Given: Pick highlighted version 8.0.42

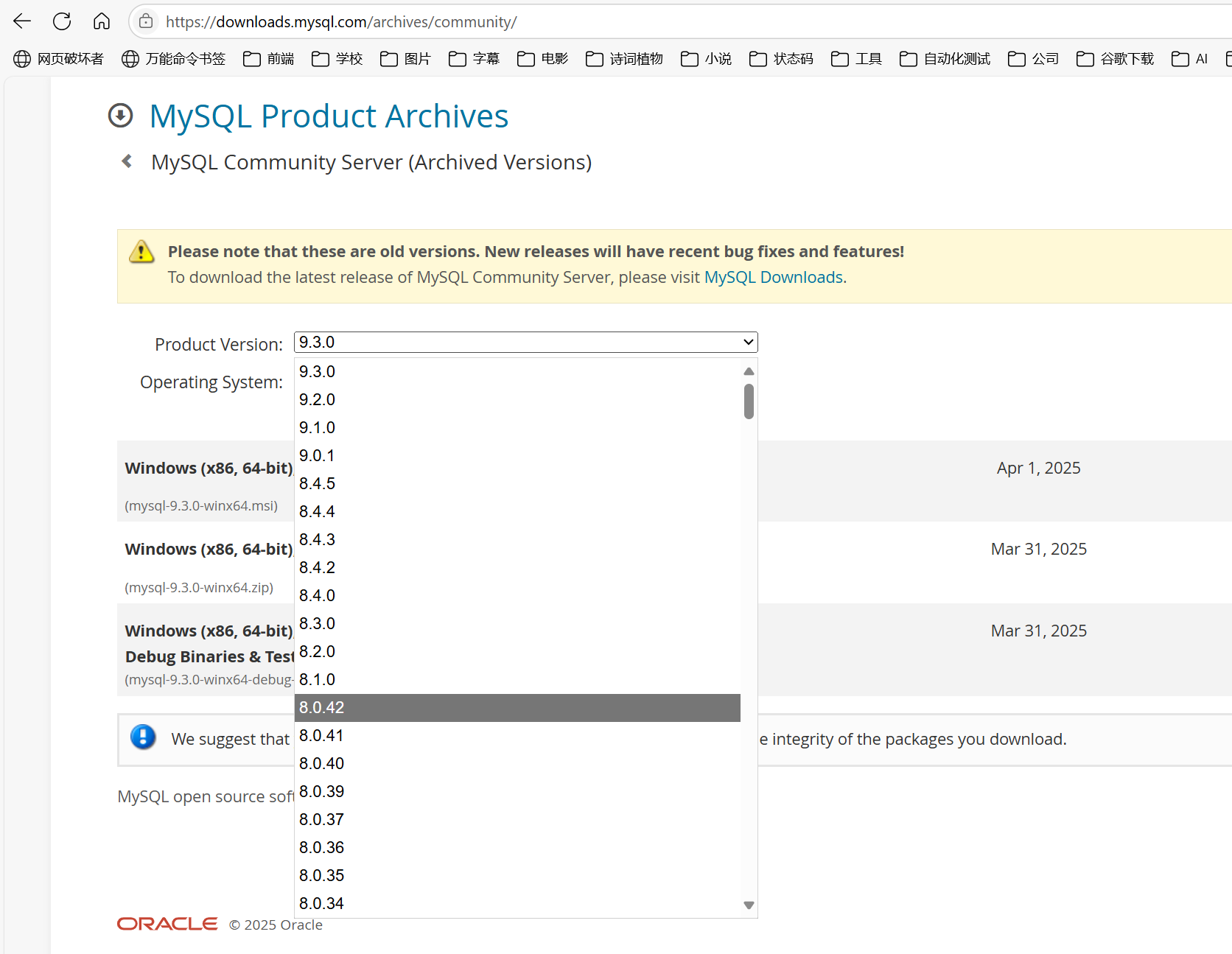Looking at the screenshot, I should (517, 707).
